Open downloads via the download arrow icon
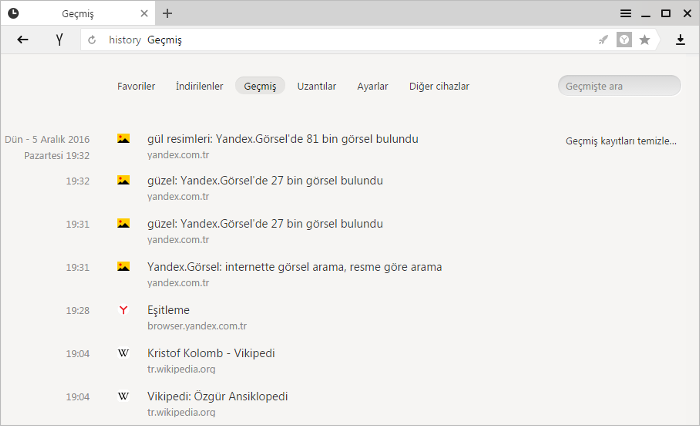This screenshot has height=426, width=700. [680, 40]
